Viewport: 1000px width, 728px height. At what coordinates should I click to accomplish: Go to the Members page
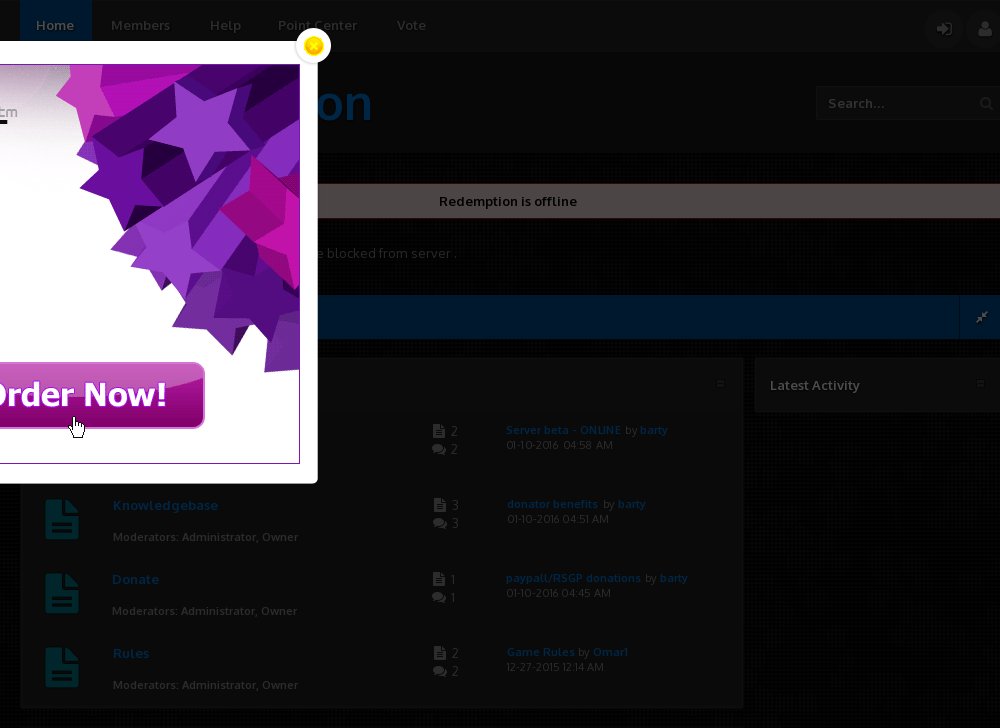coord(140,26)
